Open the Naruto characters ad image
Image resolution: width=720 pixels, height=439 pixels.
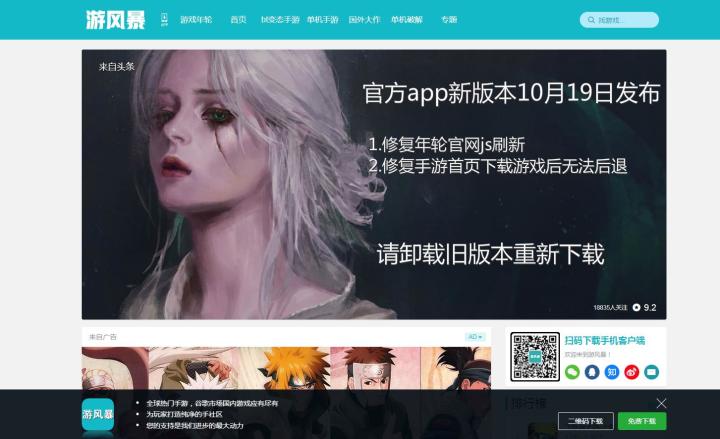(x=286, y=368)
